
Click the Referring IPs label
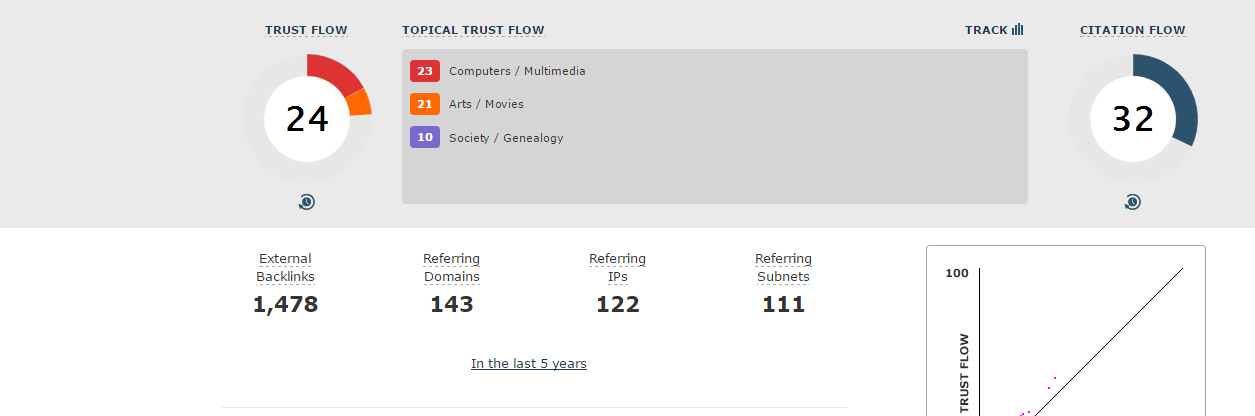coord(618,268)
